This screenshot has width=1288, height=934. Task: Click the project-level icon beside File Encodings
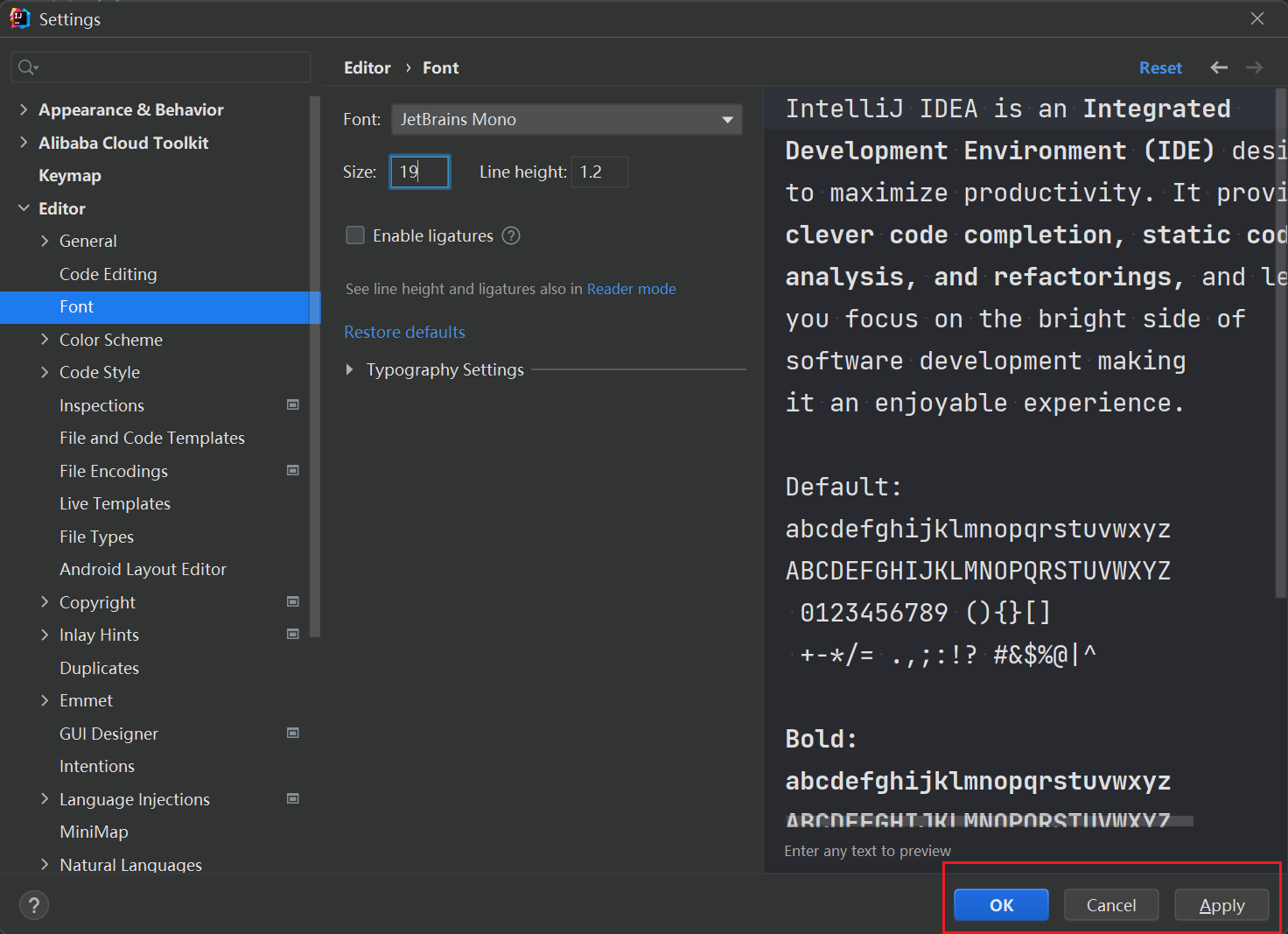tap(293, 470)
